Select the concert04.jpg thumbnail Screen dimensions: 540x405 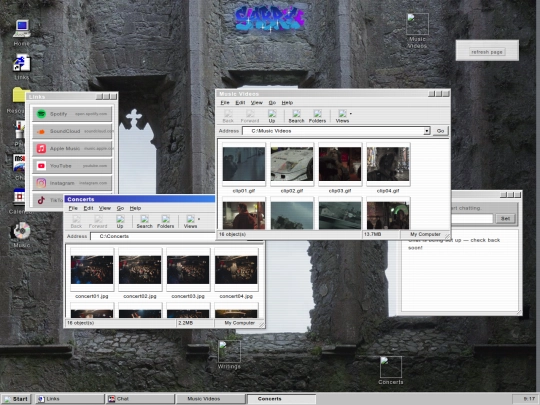(x=236, y=269)
